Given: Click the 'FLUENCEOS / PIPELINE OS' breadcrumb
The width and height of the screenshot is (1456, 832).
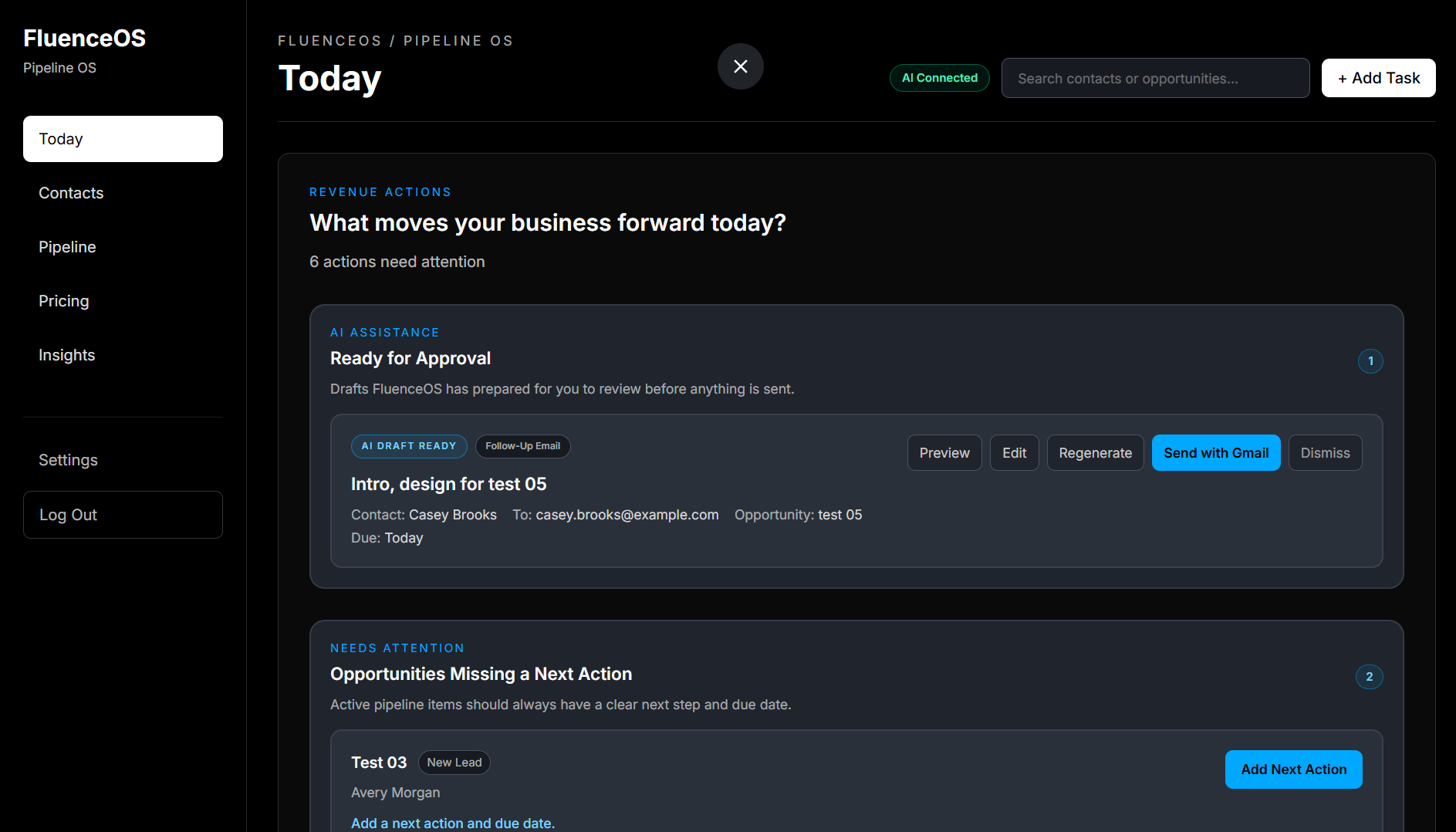Looking at the screenshot, I should tap(395, 41).
